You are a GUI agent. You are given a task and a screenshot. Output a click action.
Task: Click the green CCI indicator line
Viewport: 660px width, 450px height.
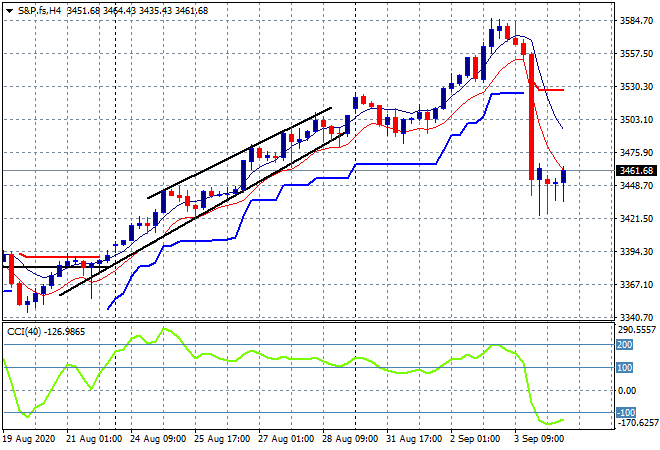[283, 359]
